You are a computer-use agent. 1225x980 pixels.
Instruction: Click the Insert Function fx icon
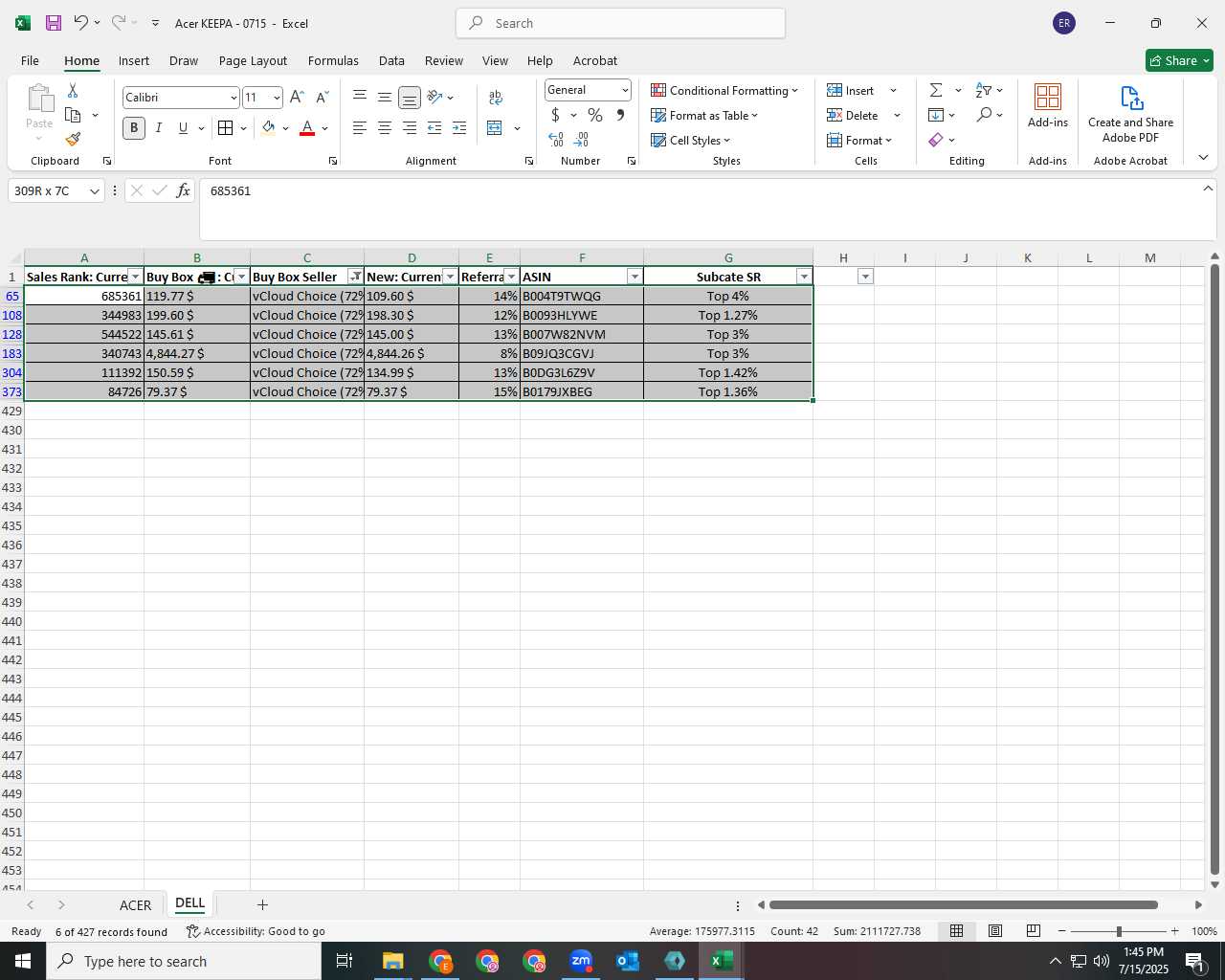click(x=183, y=190)
